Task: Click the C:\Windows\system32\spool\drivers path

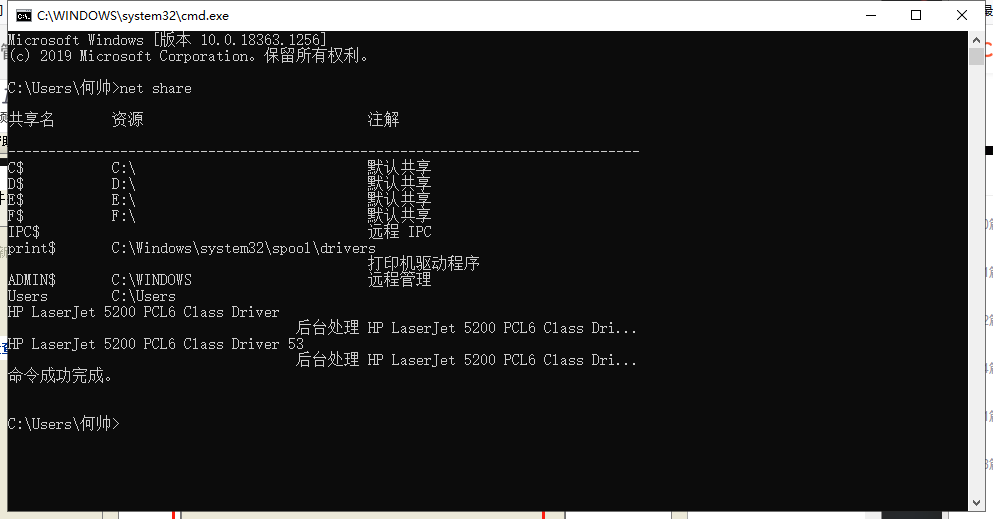Action: click(x=243, y=248)
